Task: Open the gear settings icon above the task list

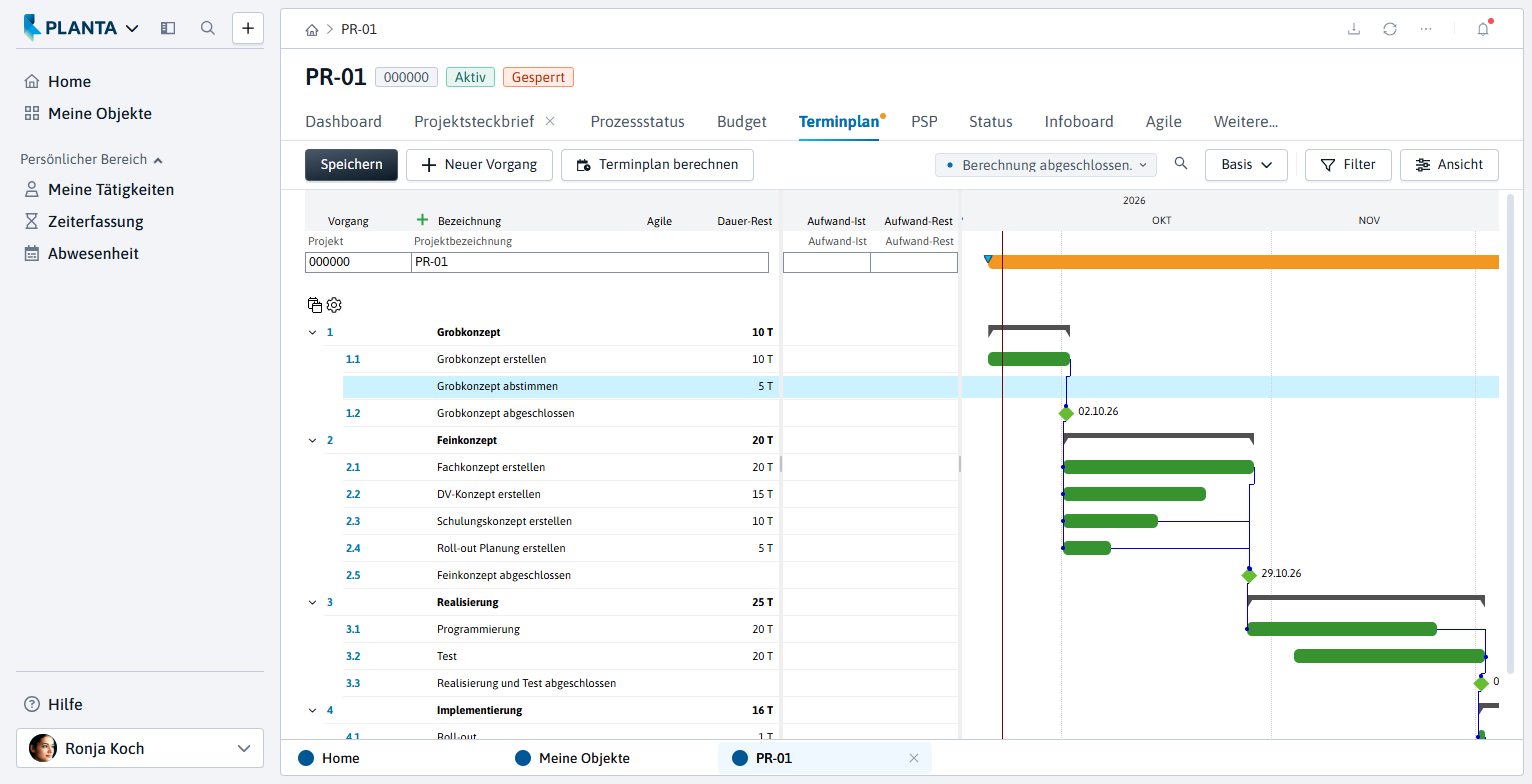Action: click(x=334, y=305)
